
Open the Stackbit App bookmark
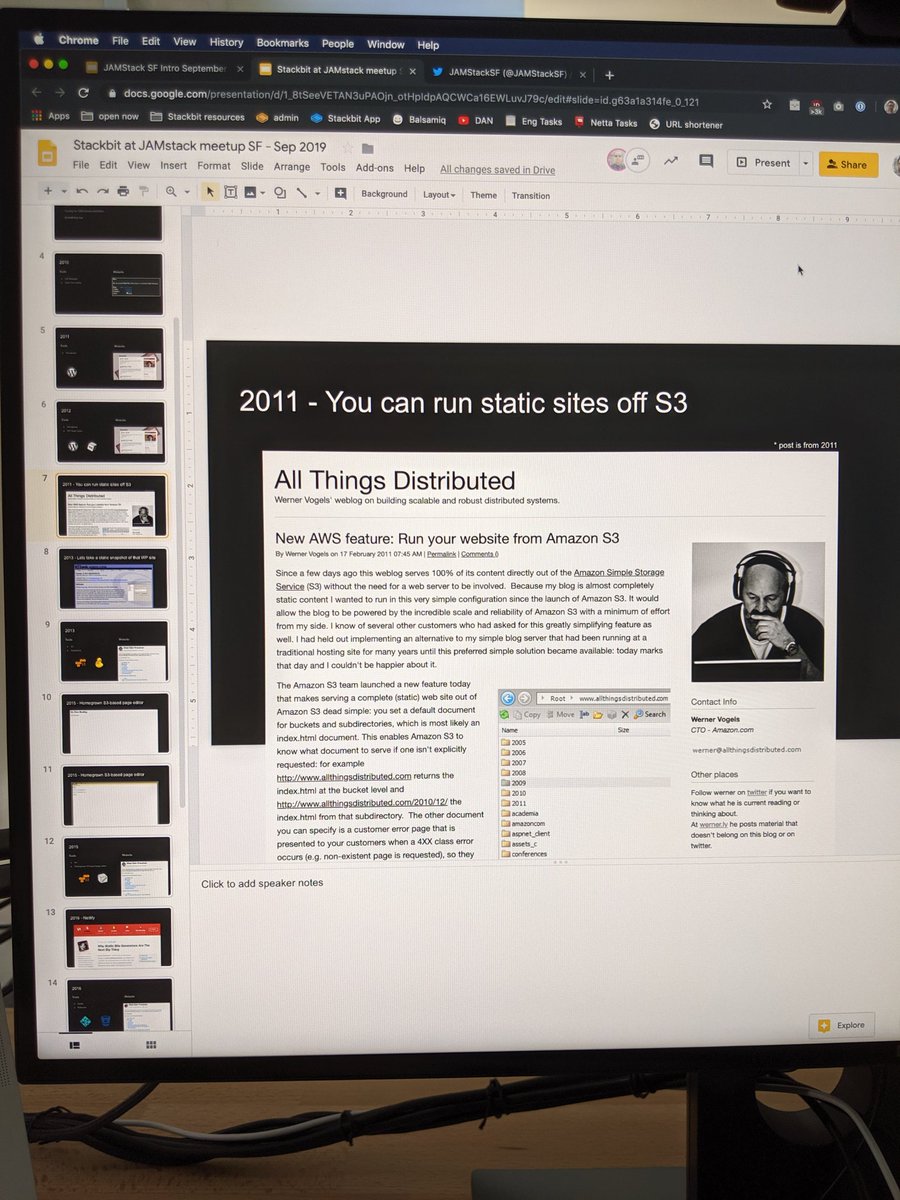[x=345, y=118]
